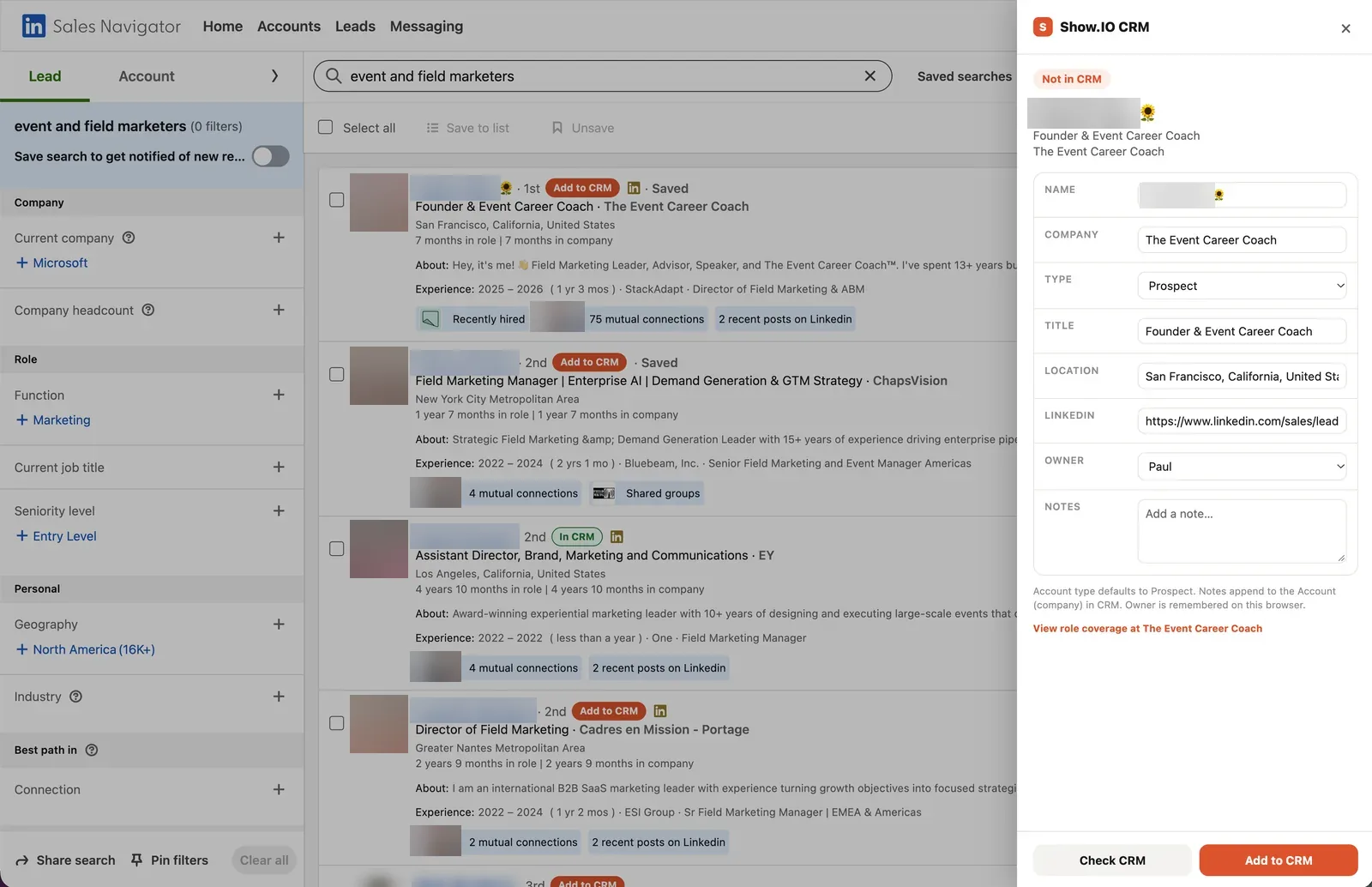The height and width of the screenshot is (887, 1372).
Task: Add suggested Entry Level seniority filter
Action: 56,536
